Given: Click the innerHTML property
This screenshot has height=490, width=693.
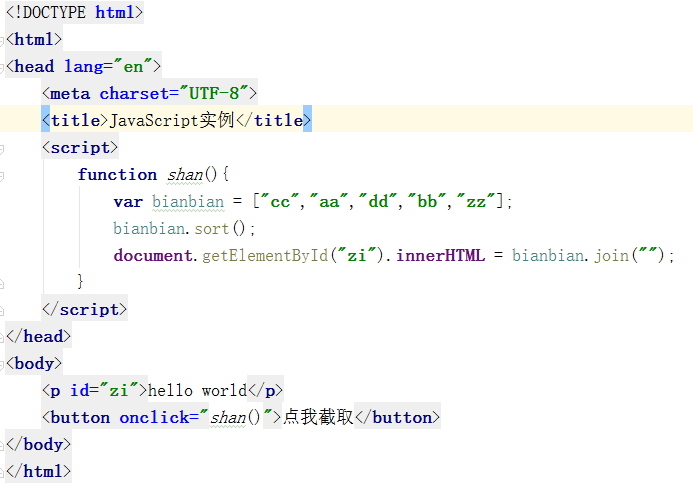Looking at the screenshot, I should [x=440, y=256].
